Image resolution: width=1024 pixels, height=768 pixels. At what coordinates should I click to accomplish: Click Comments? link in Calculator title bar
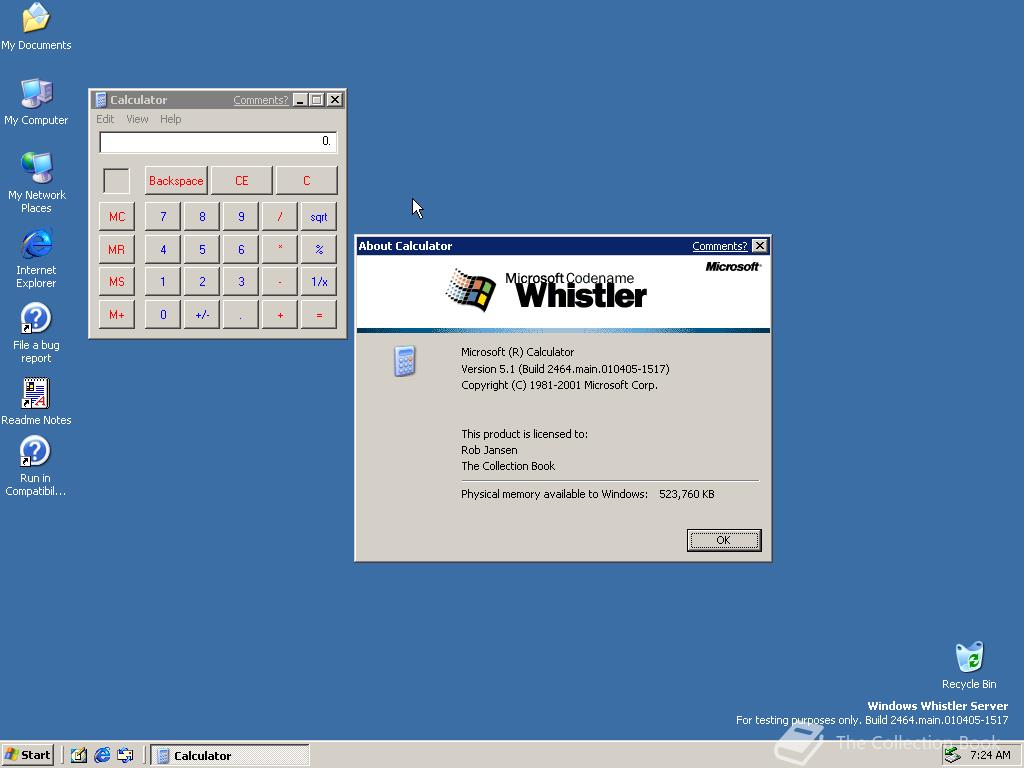coord(261,100)
